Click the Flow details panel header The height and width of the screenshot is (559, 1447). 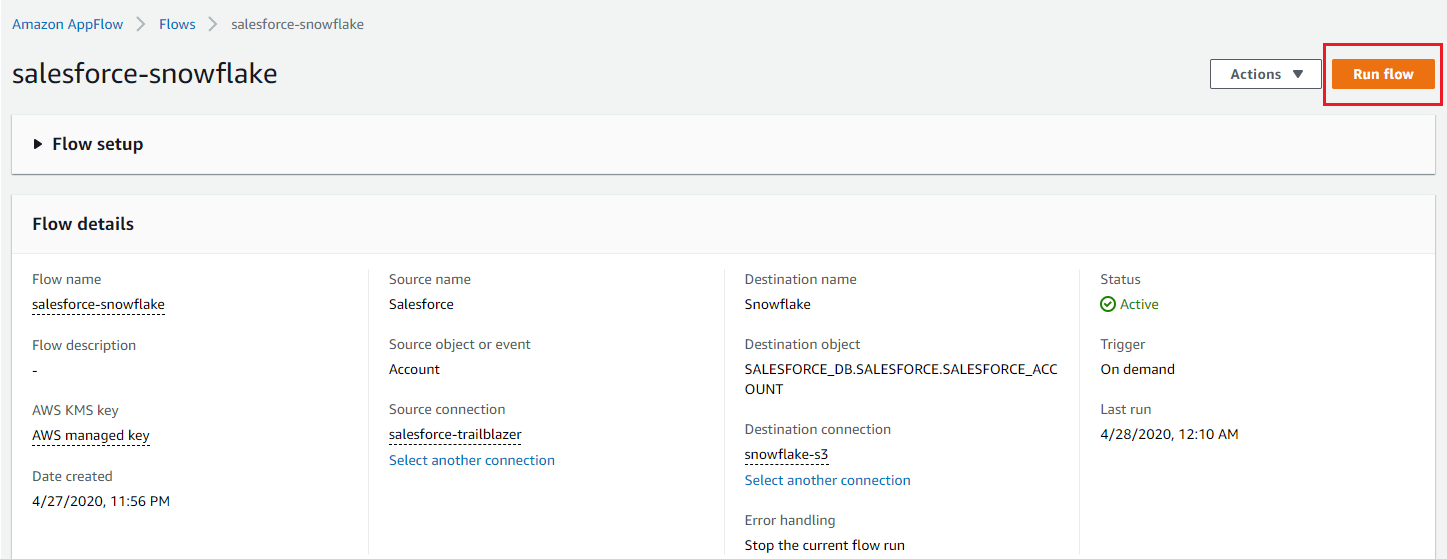[x=83, y=224]
